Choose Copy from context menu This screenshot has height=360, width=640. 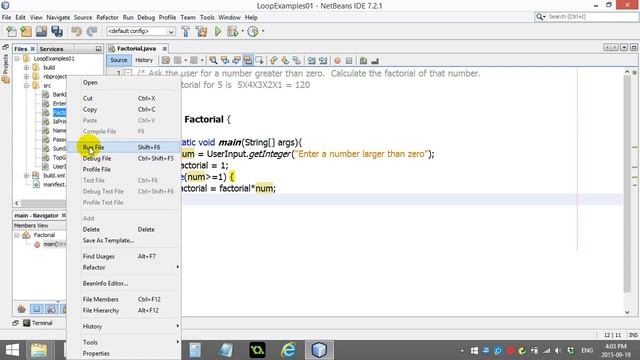pyautogui.click(x=123, y=109)
